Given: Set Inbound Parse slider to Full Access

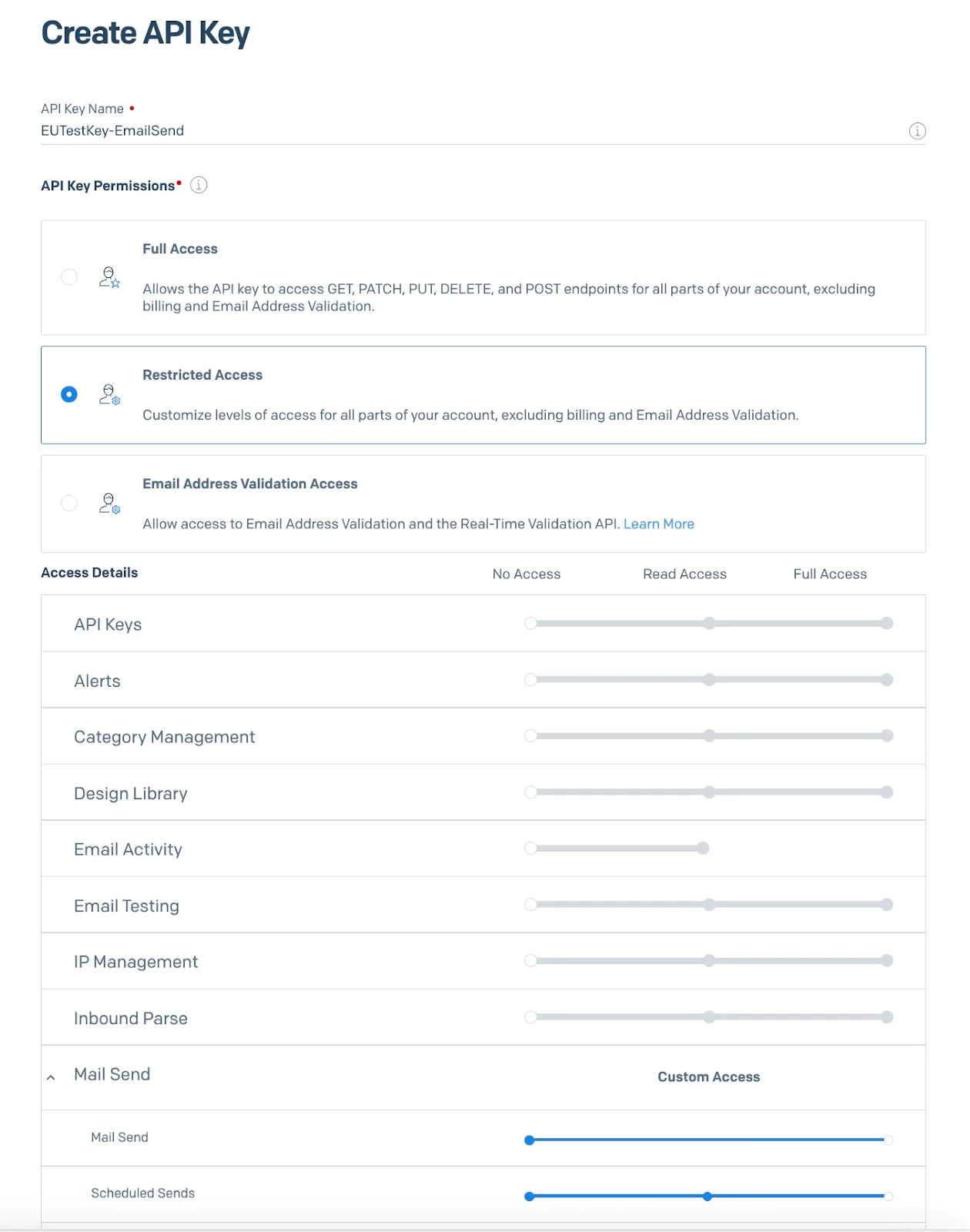Looking at the screenshot, I should [x=887, y=1016].
